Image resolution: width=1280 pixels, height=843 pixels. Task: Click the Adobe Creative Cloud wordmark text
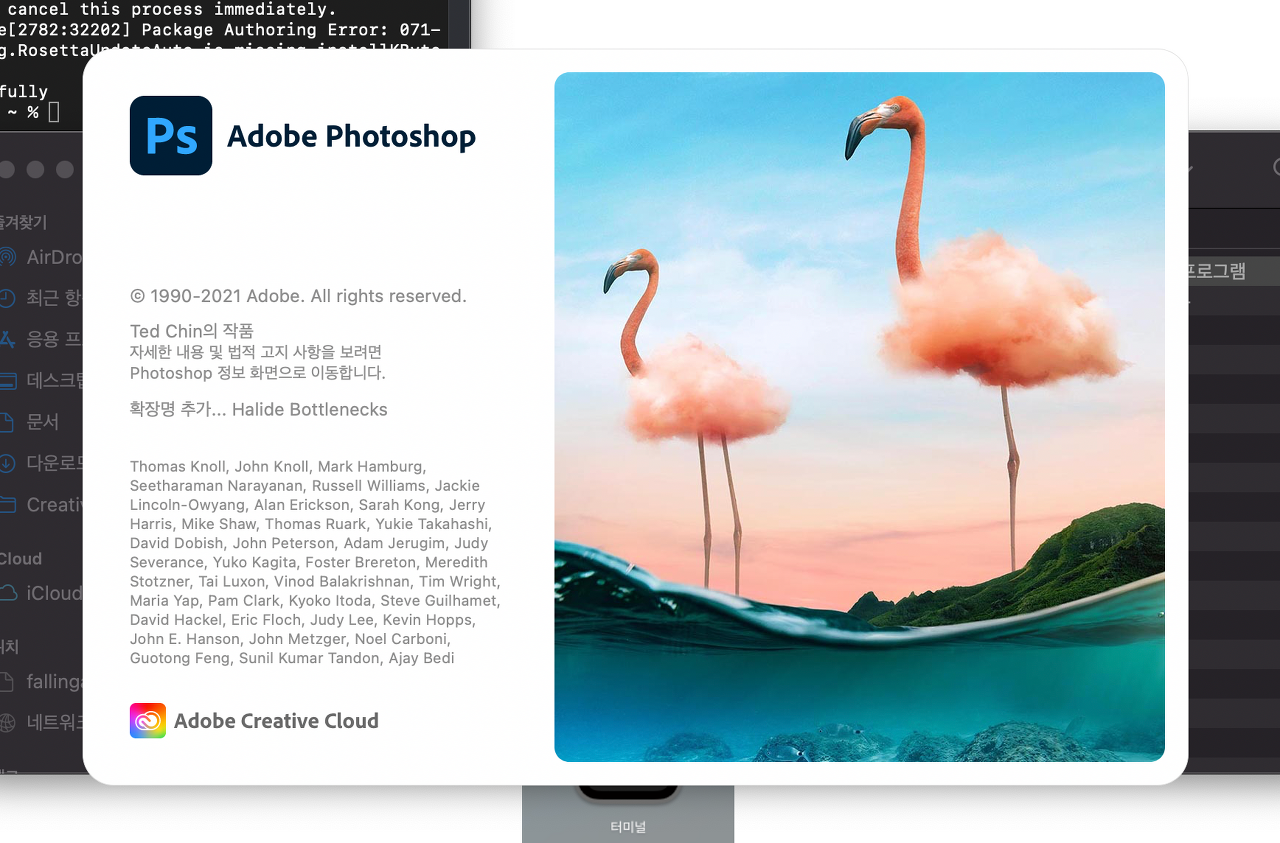click(x=276, y=721)
